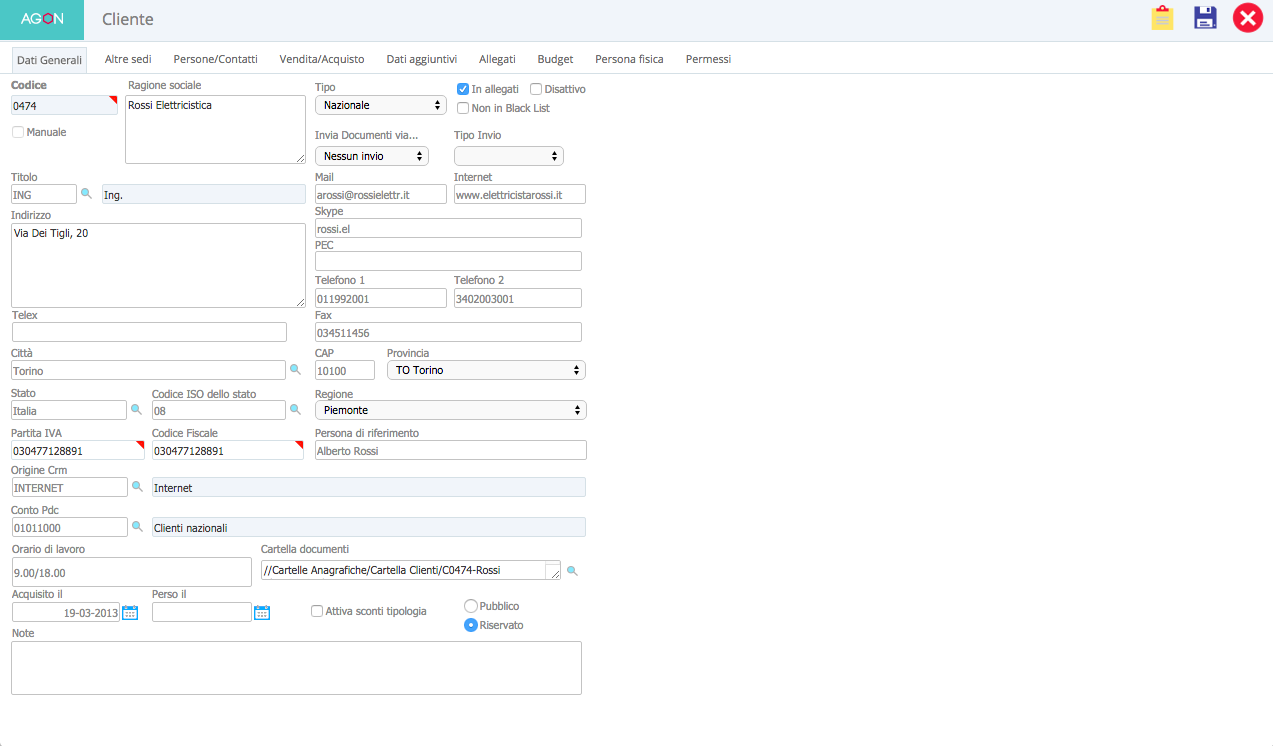This screenshot has height=747, width=1273.
Task: Open calendar picker for Perso il
Action: click(x=262, y=612)
